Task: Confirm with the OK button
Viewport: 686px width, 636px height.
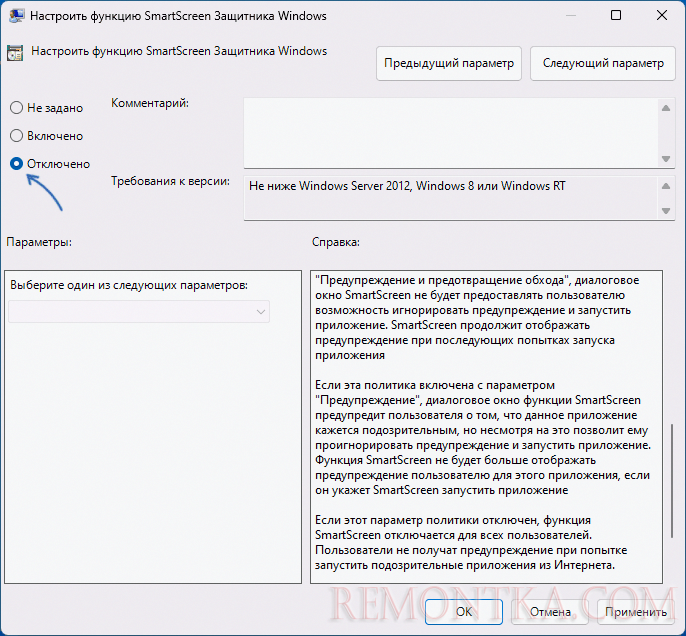Action: pyautogui.click(x=463, y=611)
